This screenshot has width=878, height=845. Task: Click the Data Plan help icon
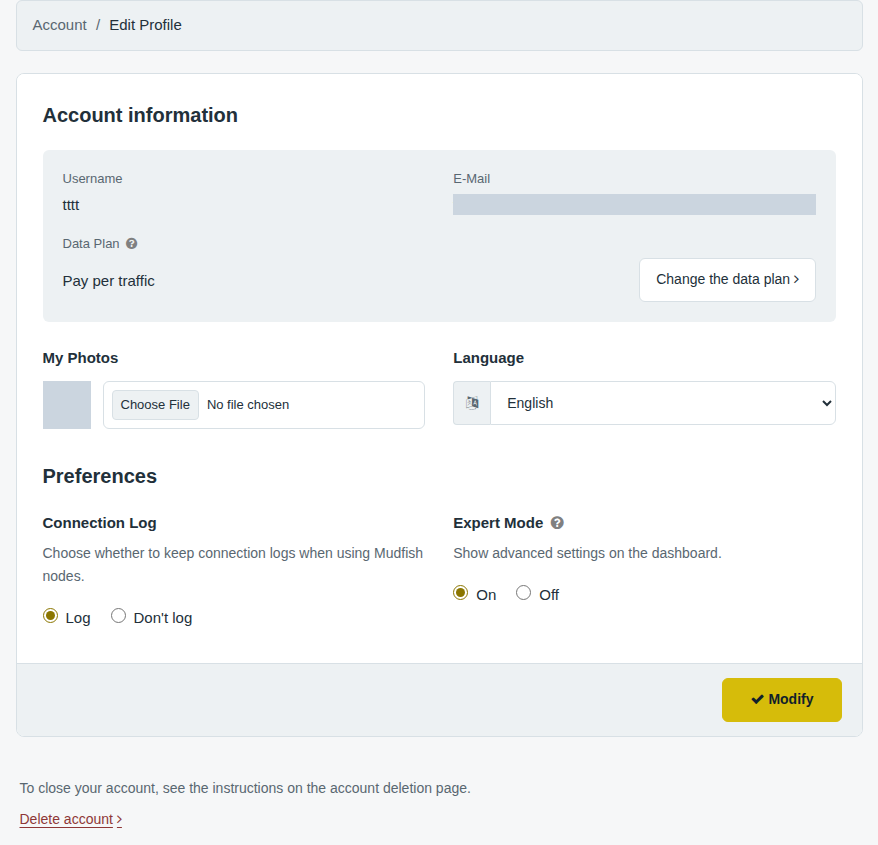[132, 244]
